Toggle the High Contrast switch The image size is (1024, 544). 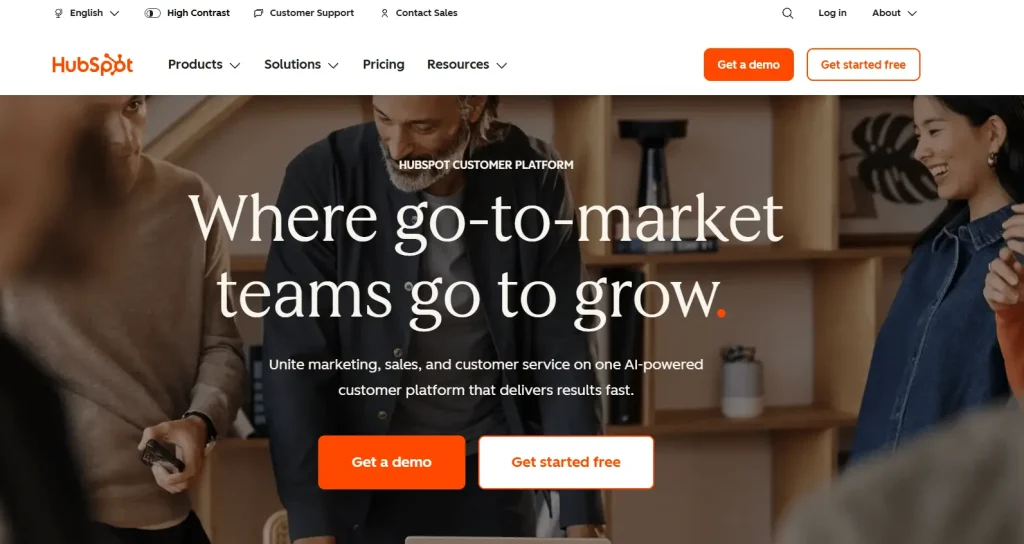(152, 13)
